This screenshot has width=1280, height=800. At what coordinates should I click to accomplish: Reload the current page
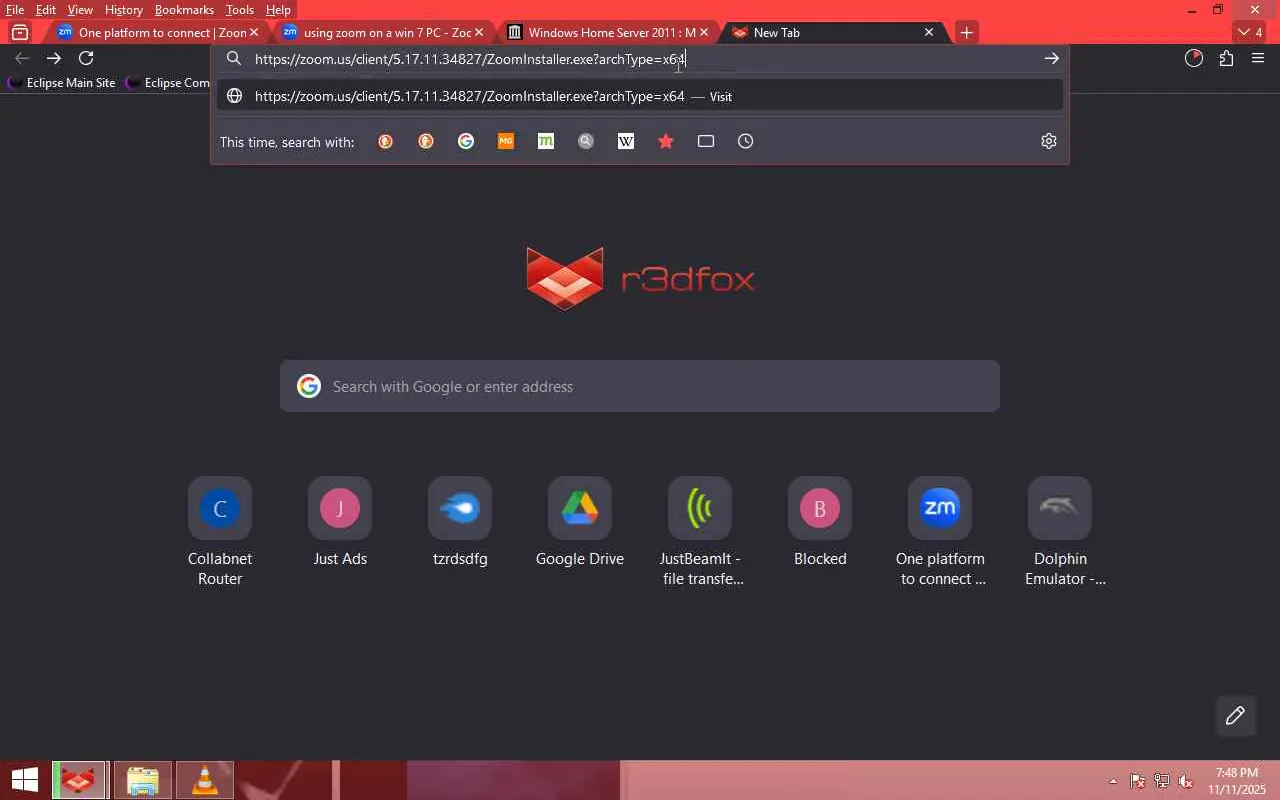click(86, 59)
